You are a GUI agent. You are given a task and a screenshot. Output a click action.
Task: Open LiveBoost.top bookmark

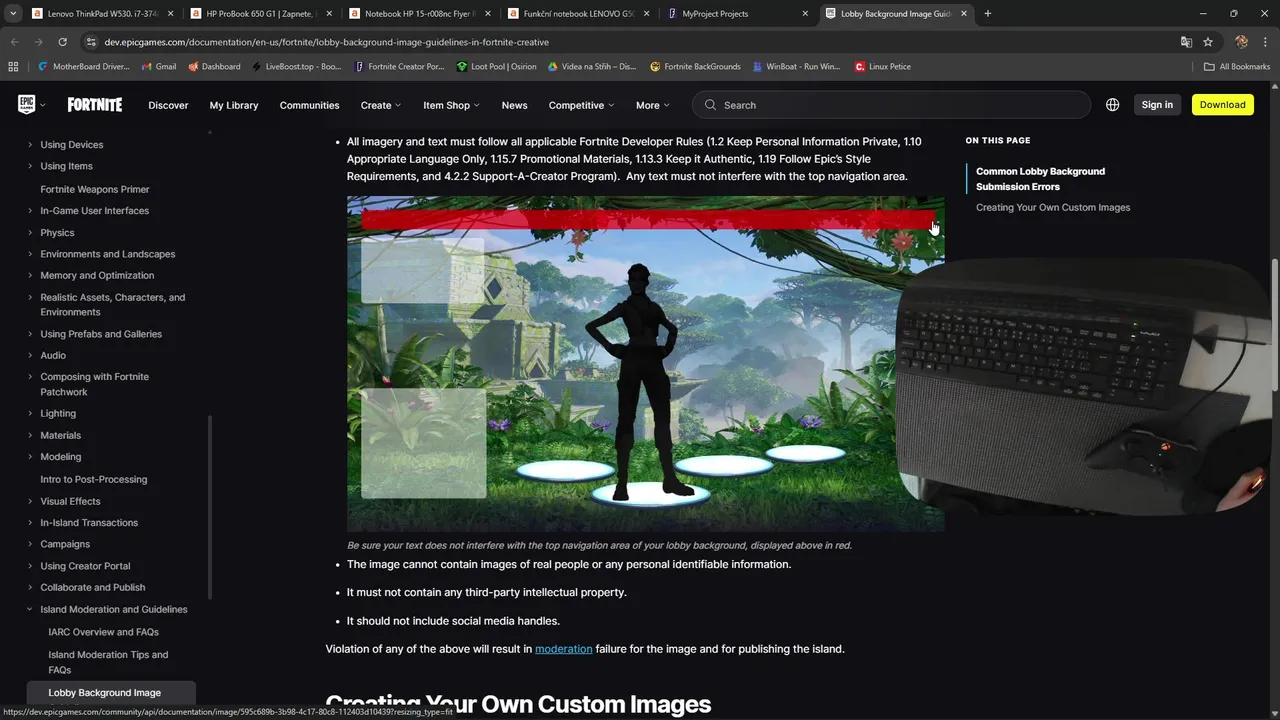[296, 67]
